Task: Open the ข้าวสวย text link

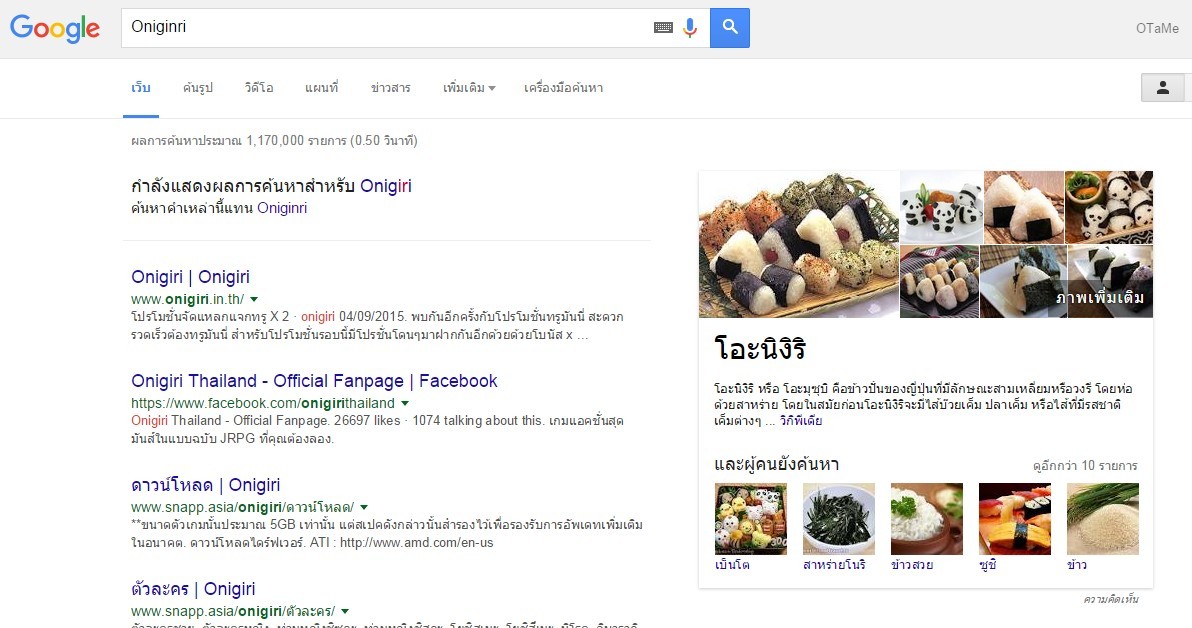Action: pos(912,565)
